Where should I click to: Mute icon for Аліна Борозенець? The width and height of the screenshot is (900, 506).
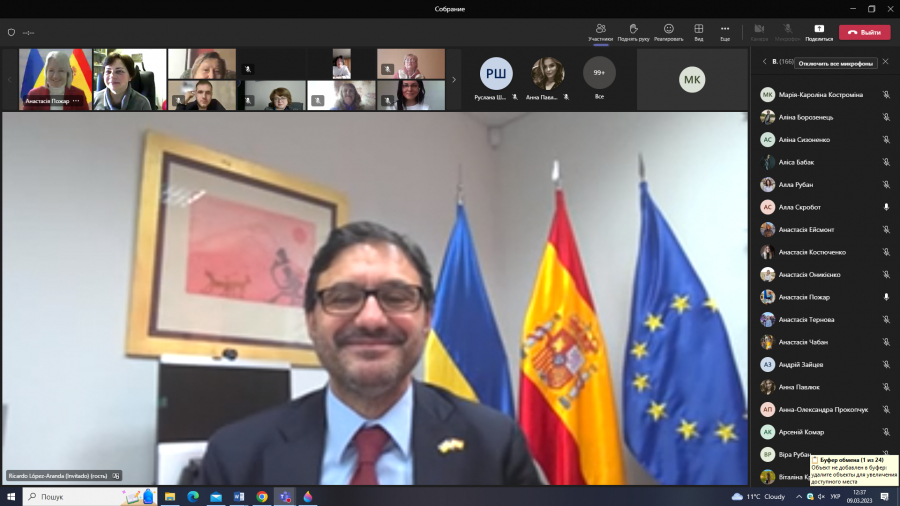coord(886,117)
